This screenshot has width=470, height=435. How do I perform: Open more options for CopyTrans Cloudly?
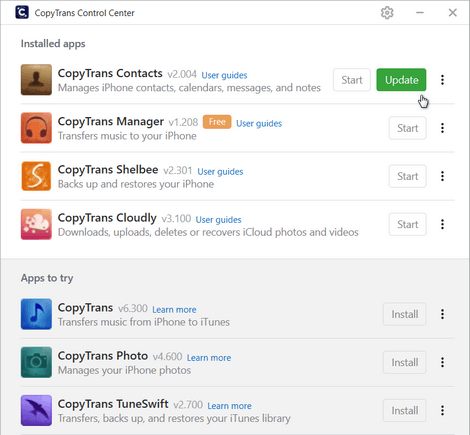[x=442, y=224]
